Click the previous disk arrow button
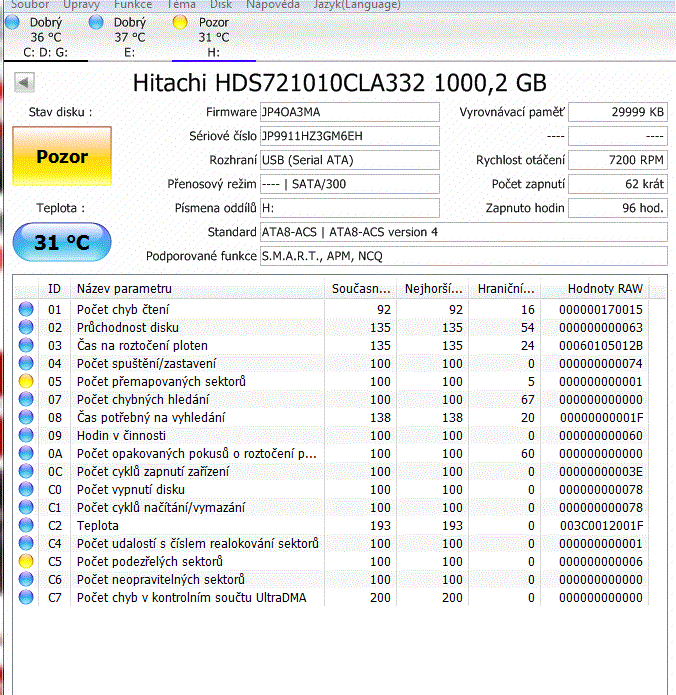This screenshot has width=676, height=695. (24, 82)
